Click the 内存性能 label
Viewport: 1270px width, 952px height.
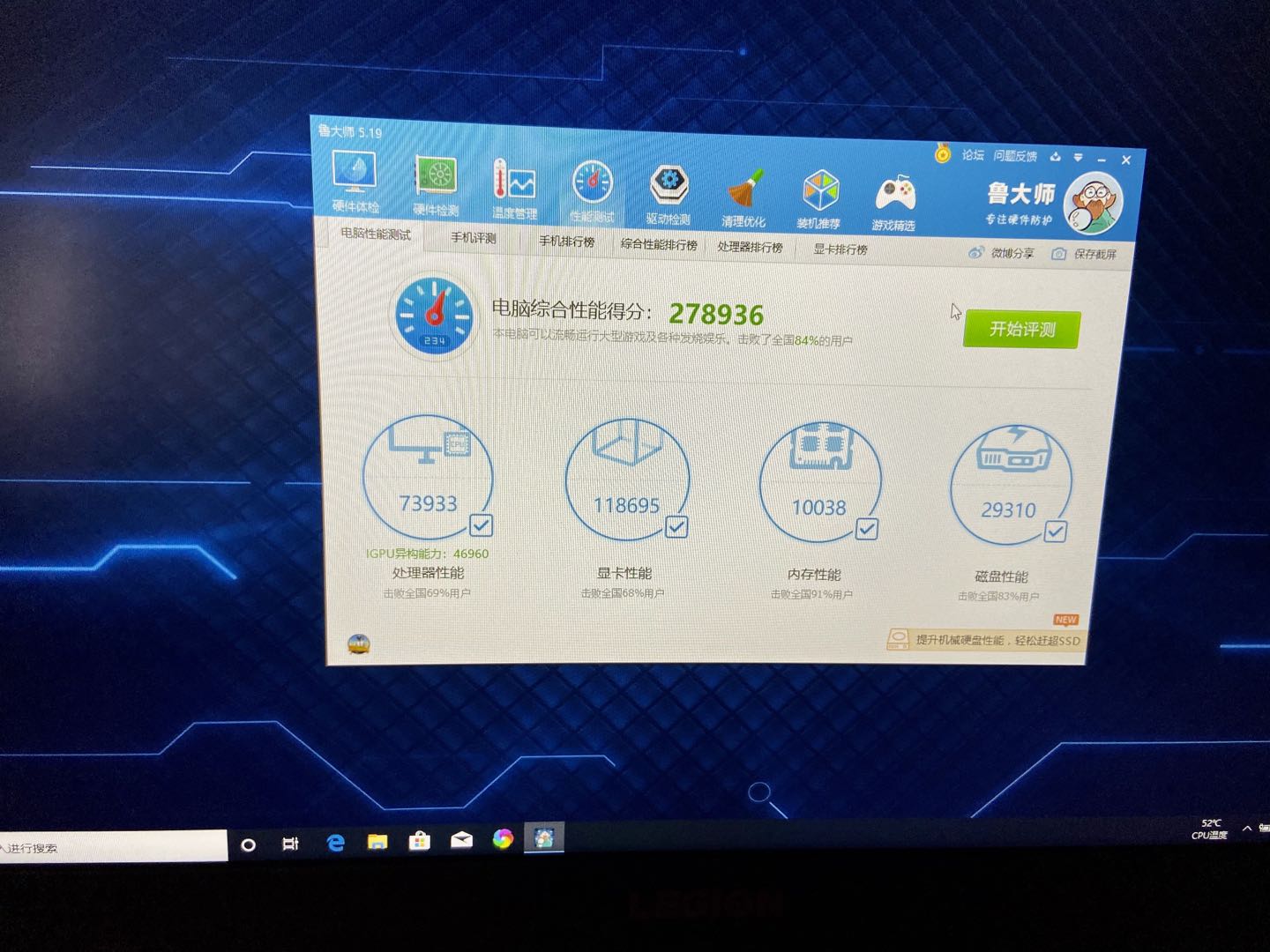coord(814,575)
